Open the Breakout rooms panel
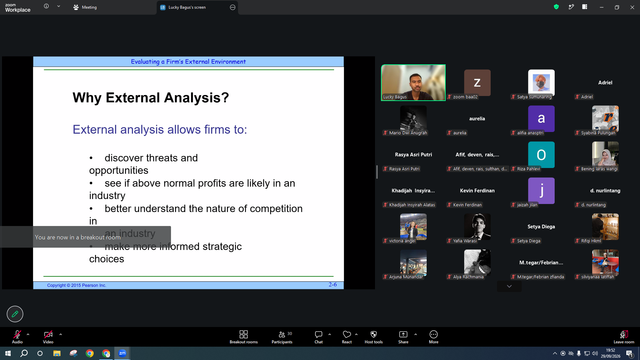This screenshot has height=360, width=640. pyautogui.click(x=244, y=337)
